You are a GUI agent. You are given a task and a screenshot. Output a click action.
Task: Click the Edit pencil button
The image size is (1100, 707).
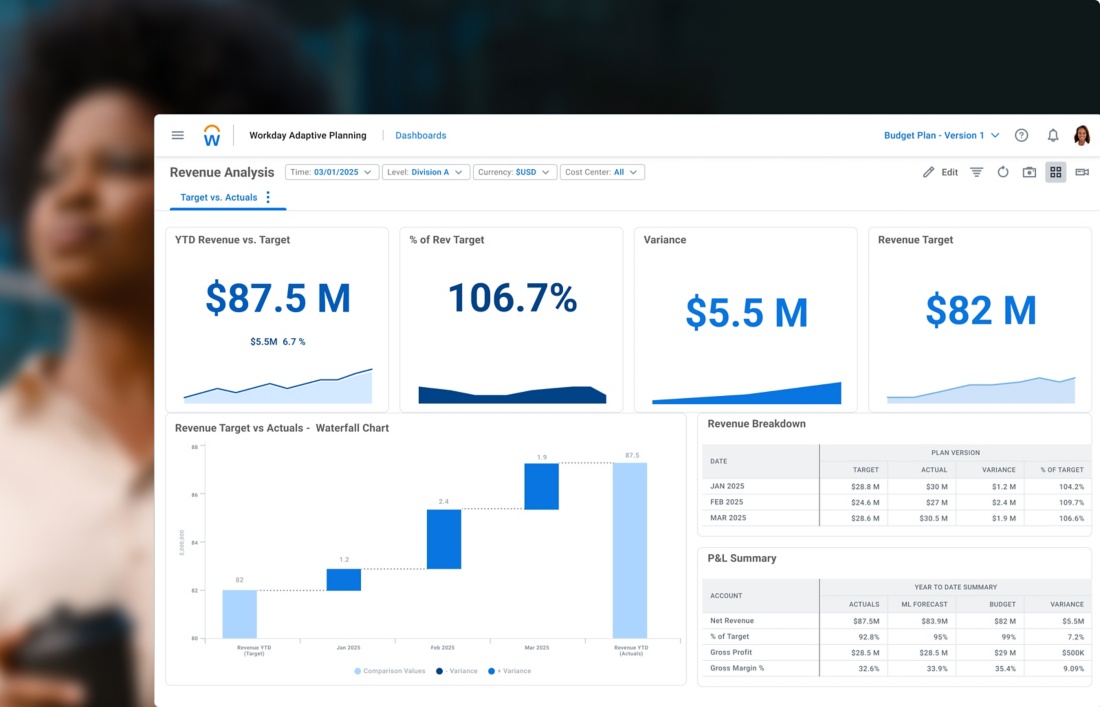940,172
